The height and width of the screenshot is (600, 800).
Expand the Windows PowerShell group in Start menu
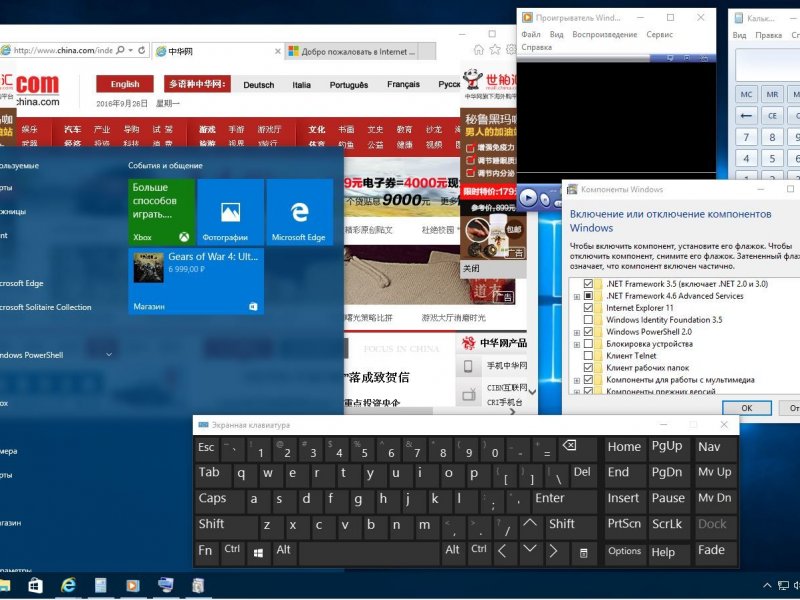[109, 355]
